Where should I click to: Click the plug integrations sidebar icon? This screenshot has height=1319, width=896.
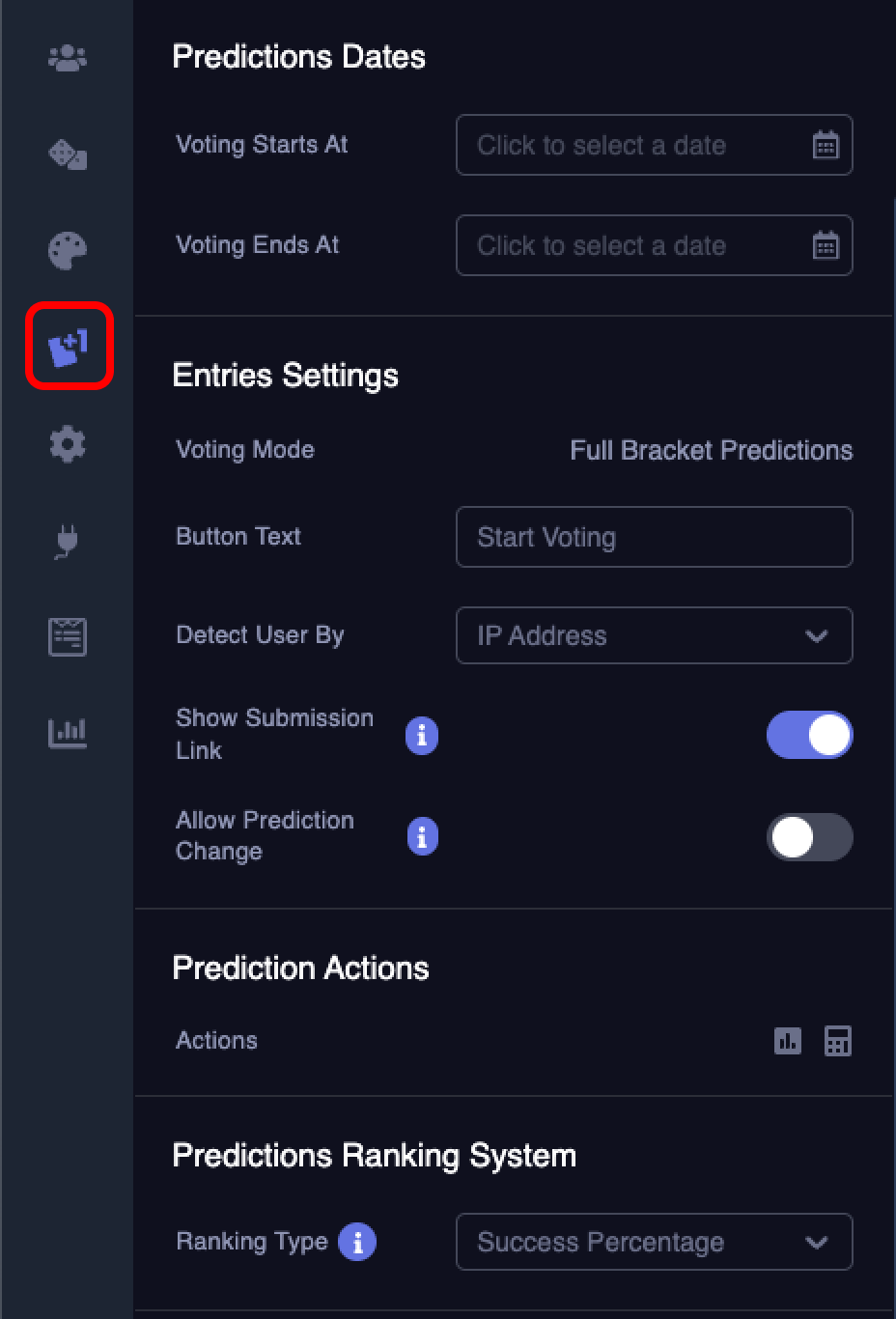coord(67,541)
